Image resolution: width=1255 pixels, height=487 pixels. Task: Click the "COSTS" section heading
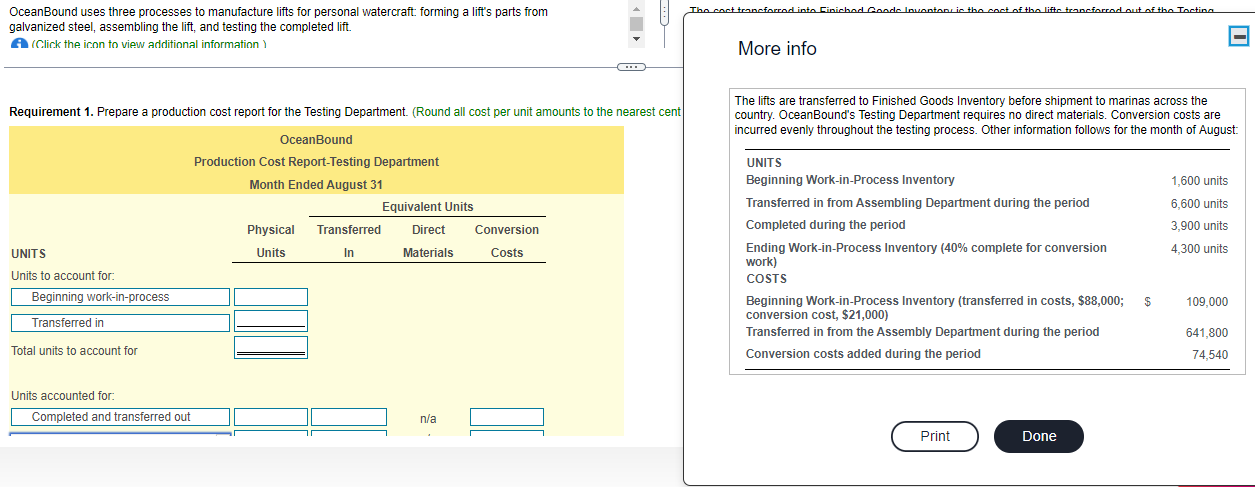point(767,279)
